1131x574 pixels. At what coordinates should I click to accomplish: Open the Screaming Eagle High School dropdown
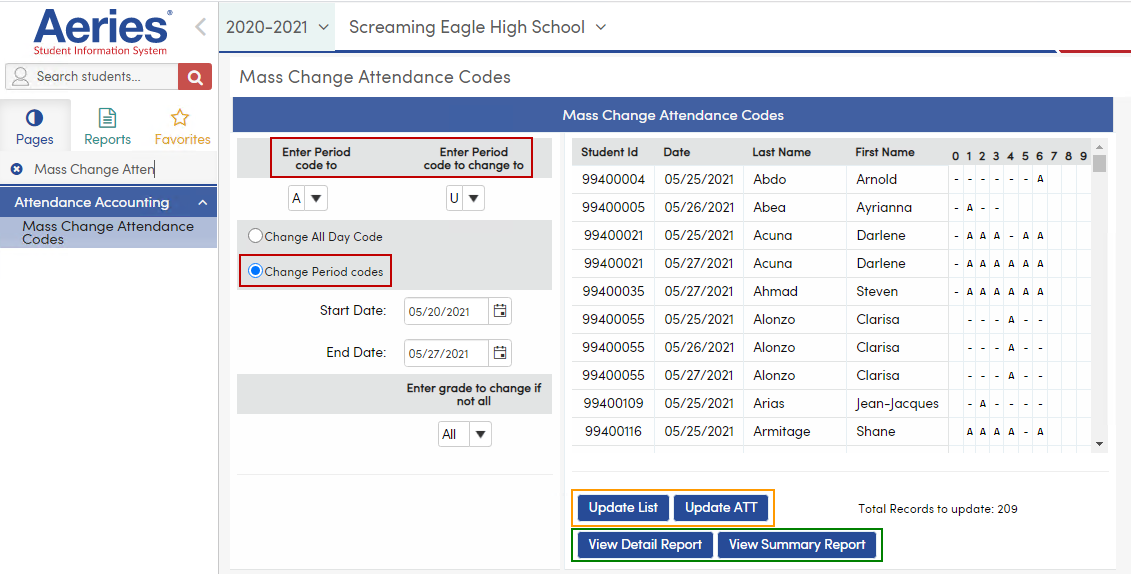tap(478, 27)
